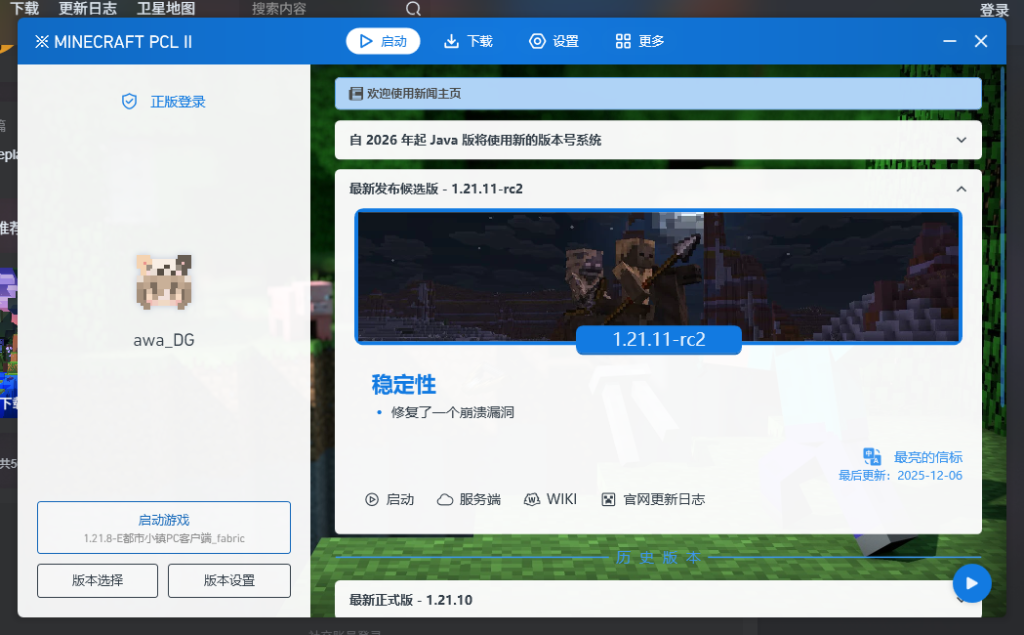1024x635 pixels.
Task: Open 版本设置
Action: (229, 580)
